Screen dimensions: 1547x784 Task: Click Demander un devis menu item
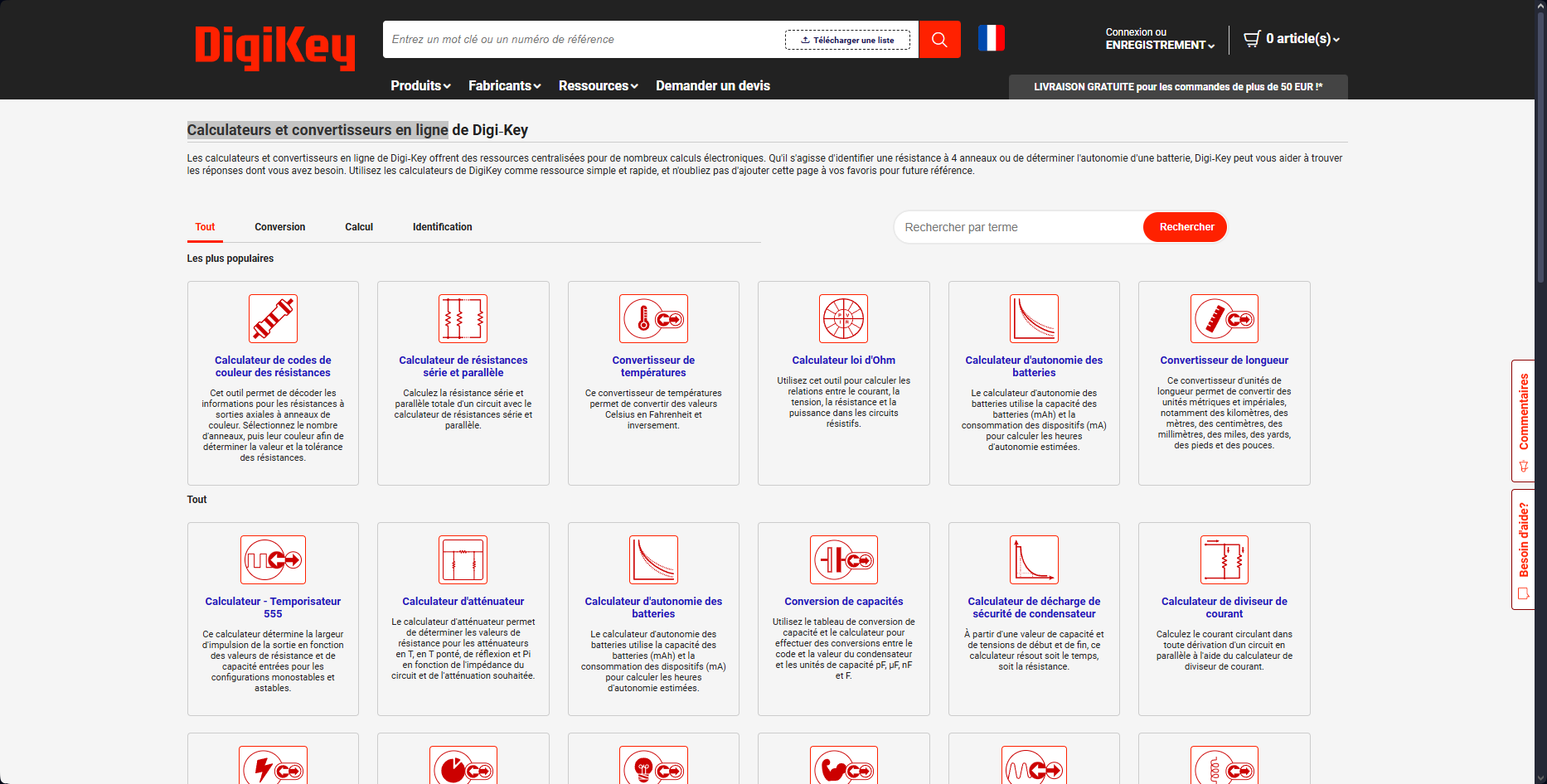point(713,85)
